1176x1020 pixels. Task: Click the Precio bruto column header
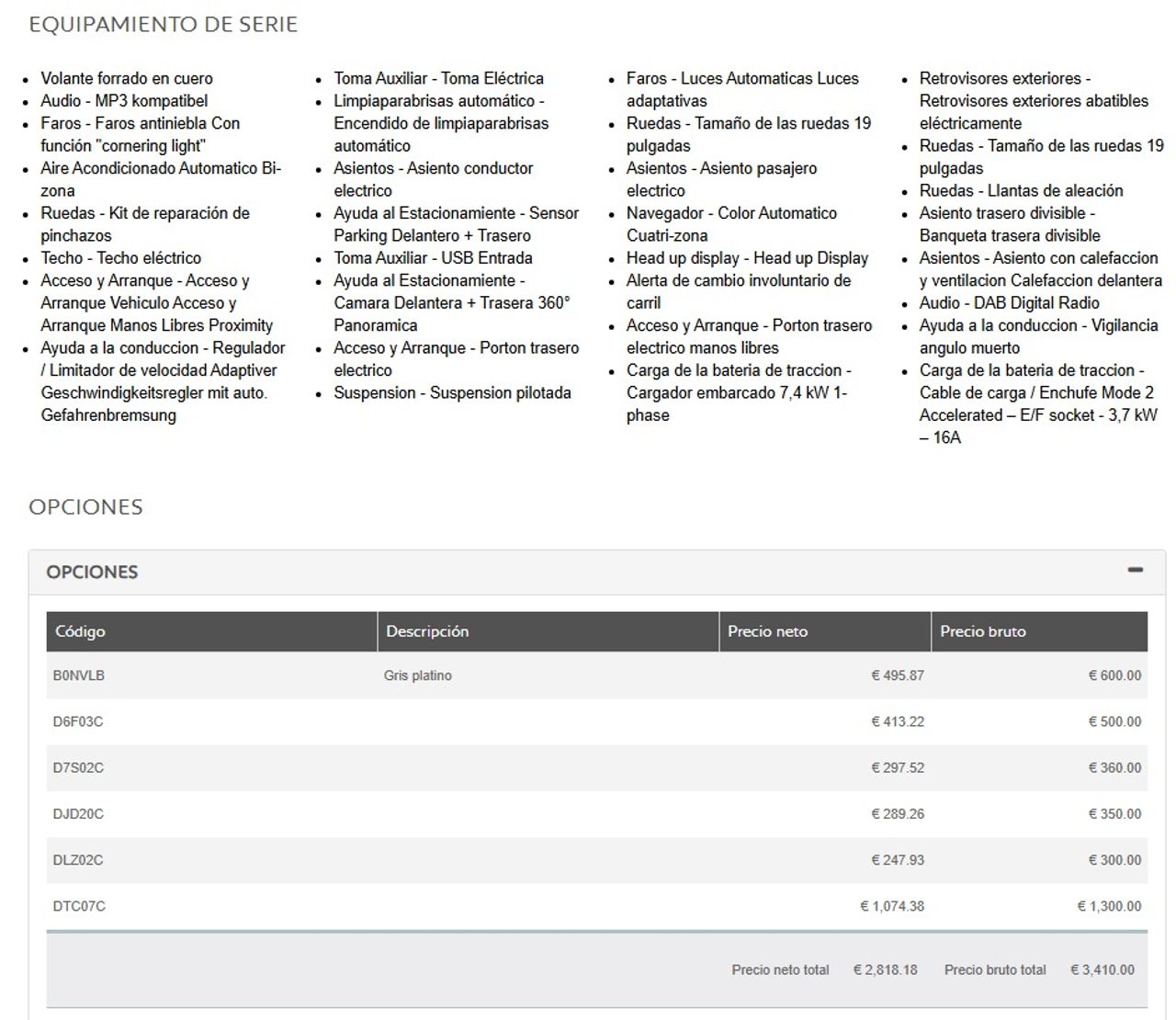coord(982,631)
